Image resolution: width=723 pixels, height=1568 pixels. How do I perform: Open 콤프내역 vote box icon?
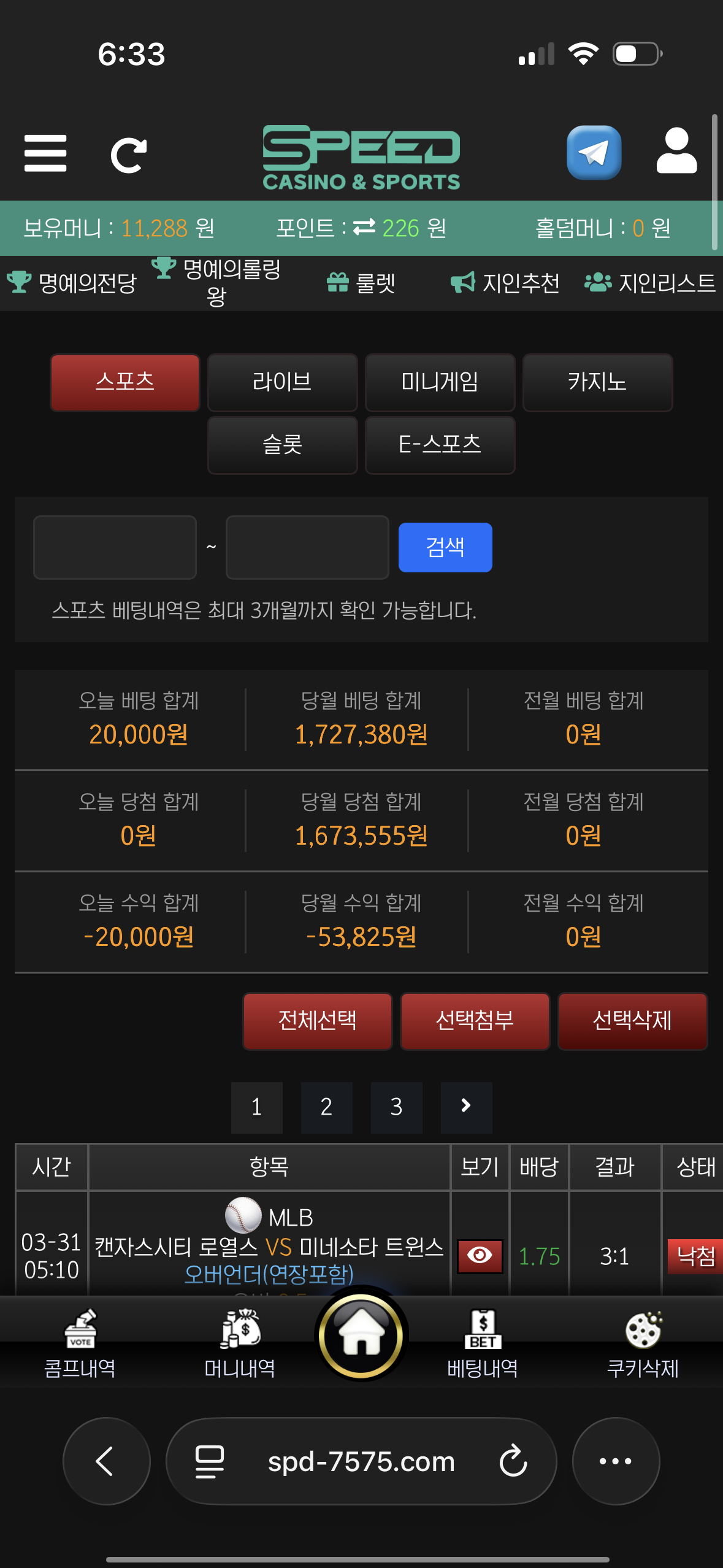click(x=80, y=1329)
